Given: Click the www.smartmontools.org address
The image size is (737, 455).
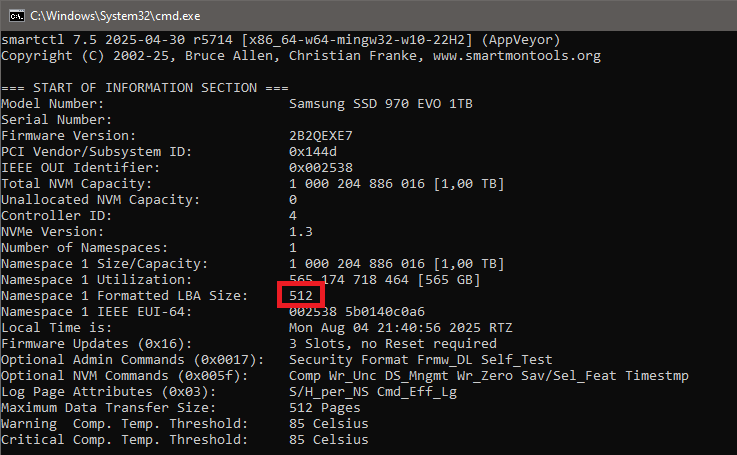Looking at the screenshot, I should [x=517, y=56].
